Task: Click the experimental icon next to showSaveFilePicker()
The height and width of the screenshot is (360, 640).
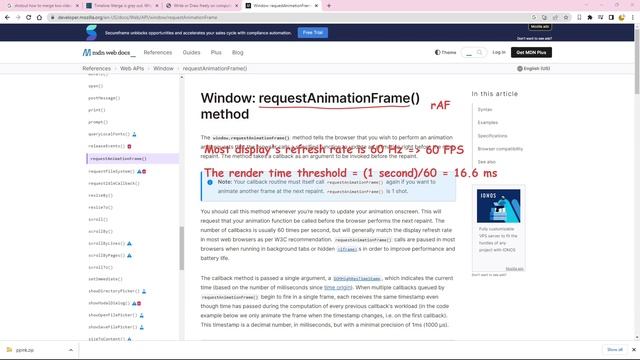Action: [x=142, y=327]
